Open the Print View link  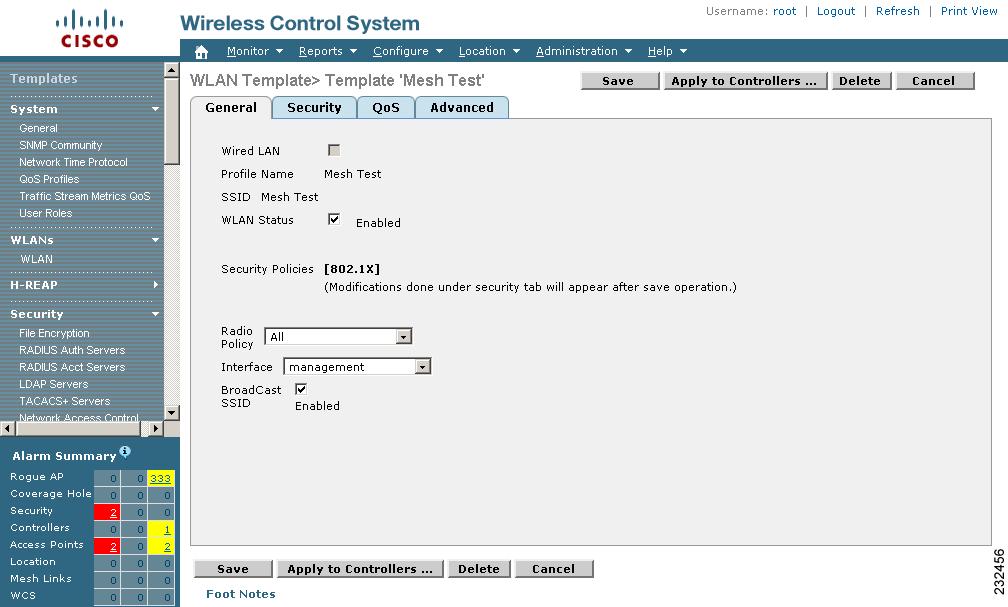point(969,12)
